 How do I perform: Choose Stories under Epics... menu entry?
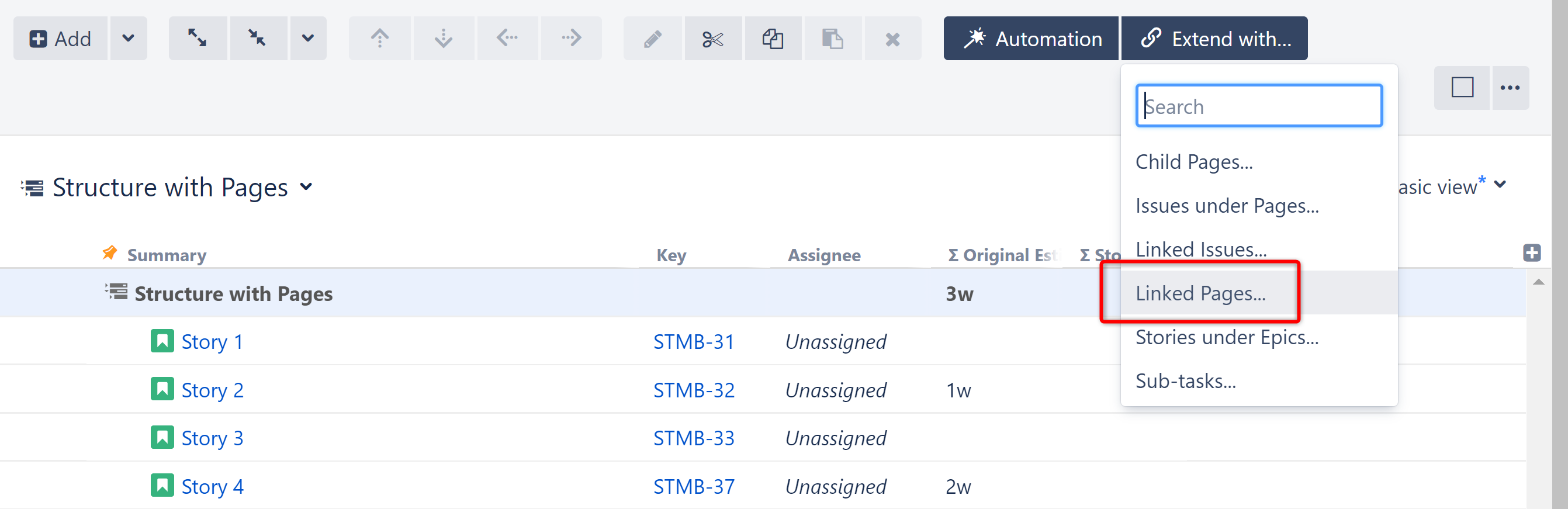pos(1227,337)
